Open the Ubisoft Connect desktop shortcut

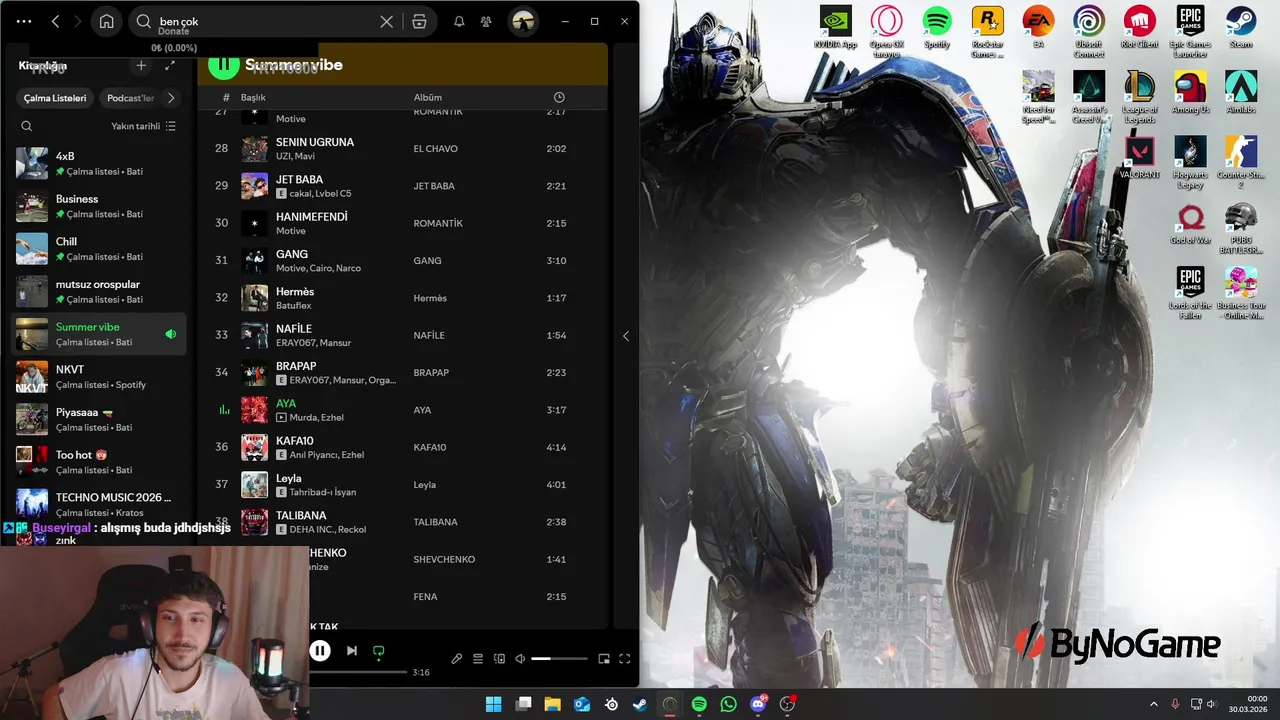tap(1088, 32)
